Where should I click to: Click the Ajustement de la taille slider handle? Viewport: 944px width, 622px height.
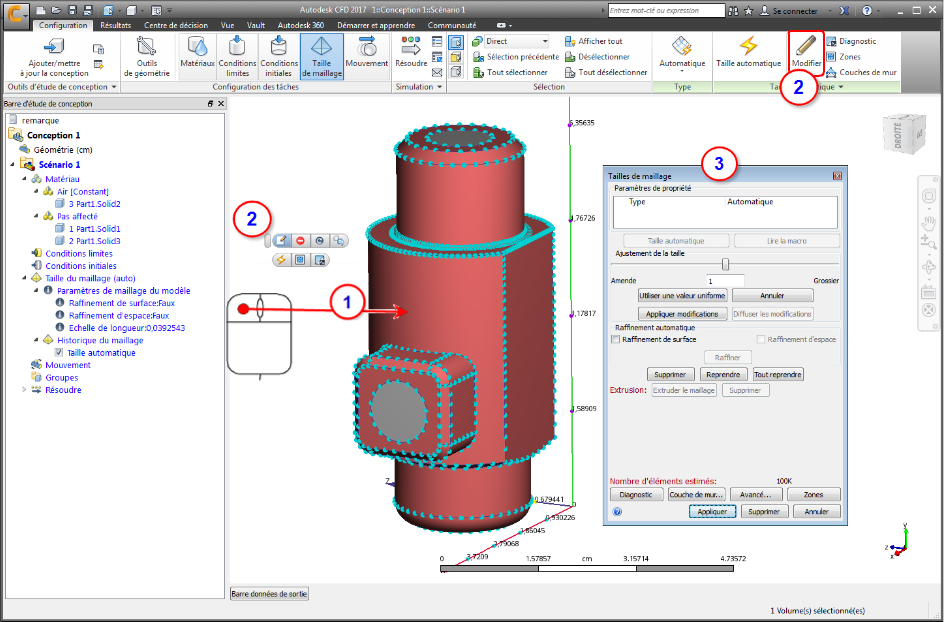725,264
